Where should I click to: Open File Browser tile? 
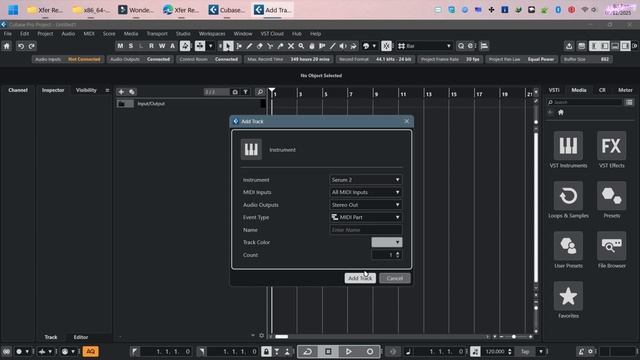click(x=611, y=246)
